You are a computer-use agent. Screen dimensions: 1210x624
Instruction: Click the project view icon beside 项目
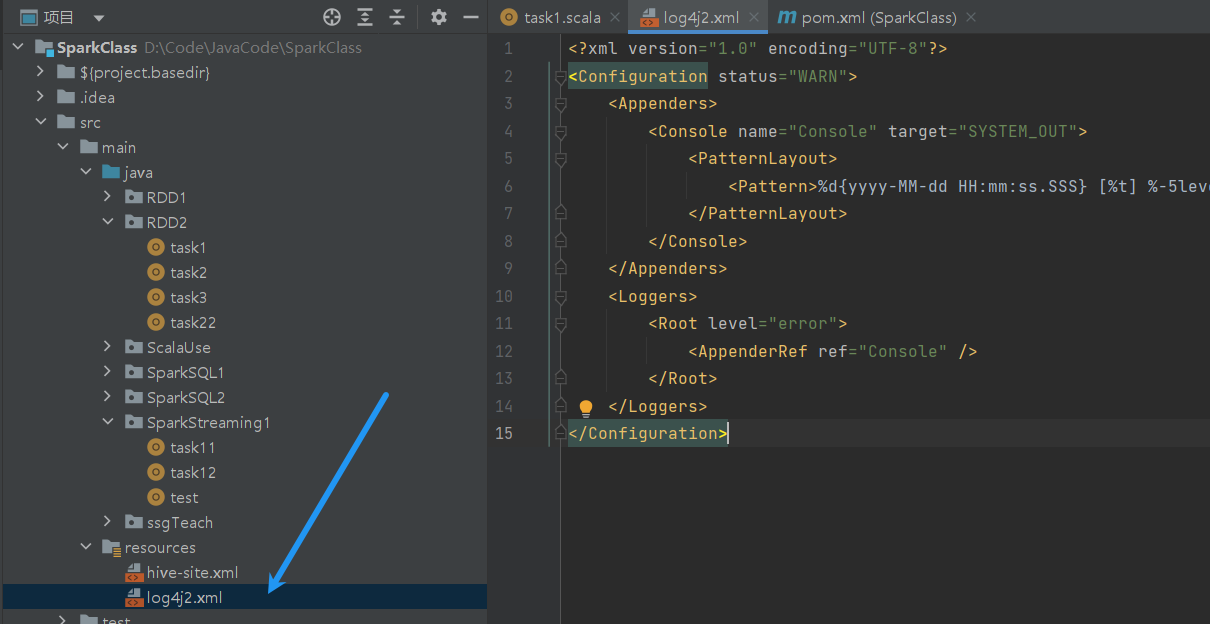click(x=29, y=17)
